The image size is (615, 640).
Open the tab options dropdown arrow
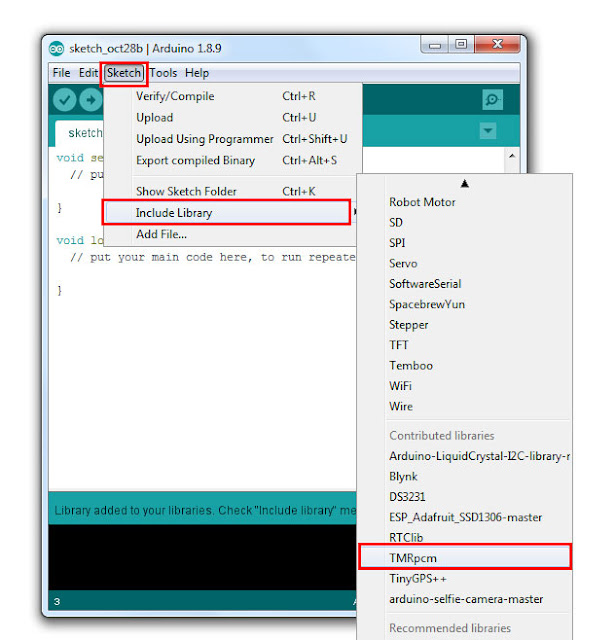tap(488, 131)
